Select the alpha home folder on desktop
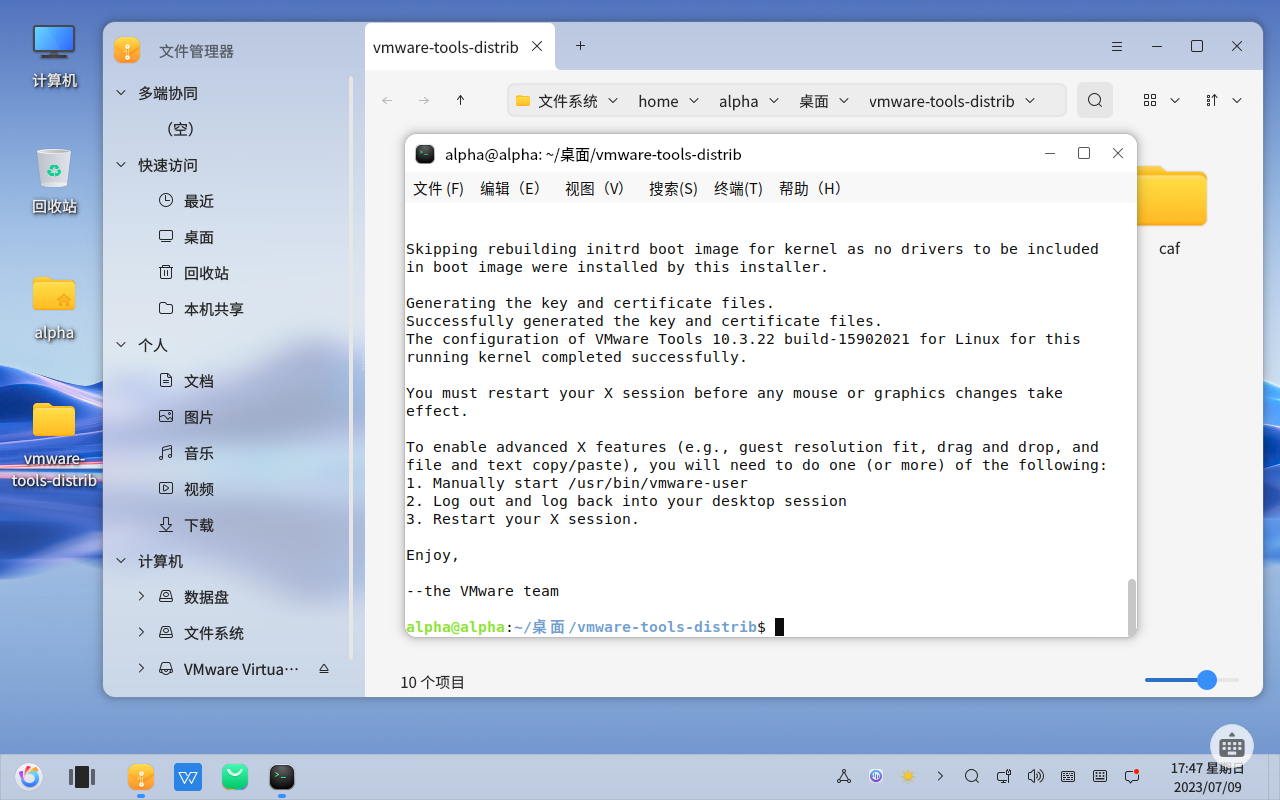 click(x=54, y=308)
